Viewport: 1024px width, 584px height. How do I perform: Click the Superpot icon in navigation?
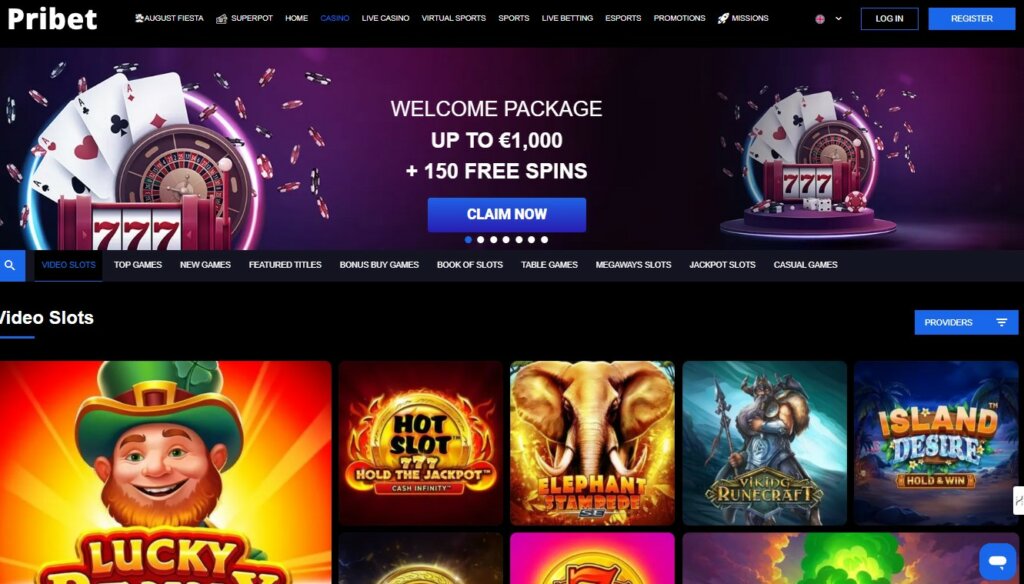tap(221, 18)
